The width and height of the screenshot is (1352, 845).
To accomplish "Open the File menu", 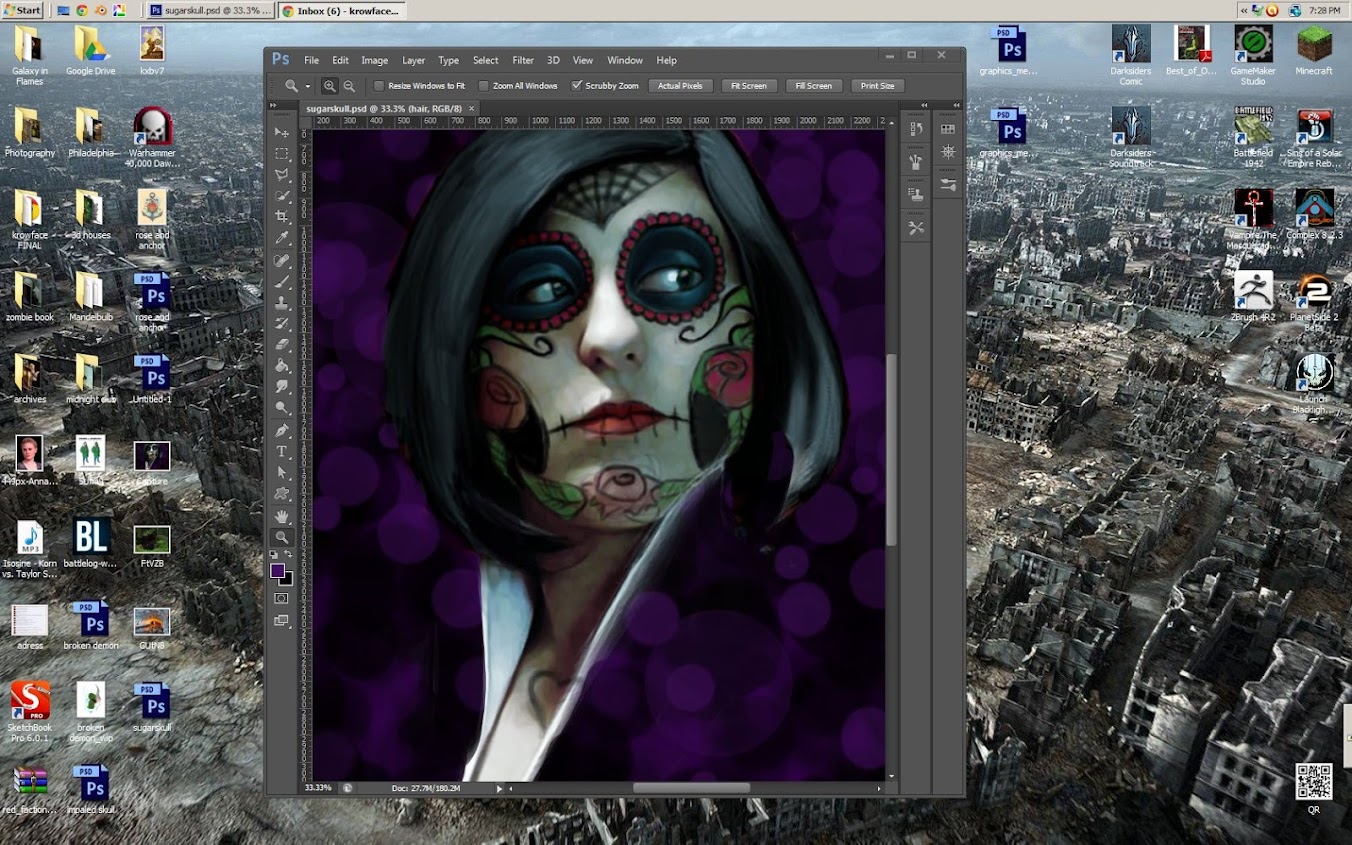I will [312, 60].
